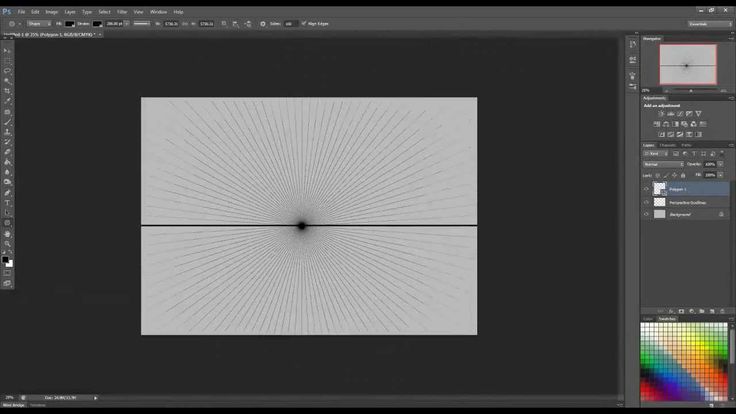Click the Navigator zoom slider
Screen dimensions: 736x414
tap(691, 91)
